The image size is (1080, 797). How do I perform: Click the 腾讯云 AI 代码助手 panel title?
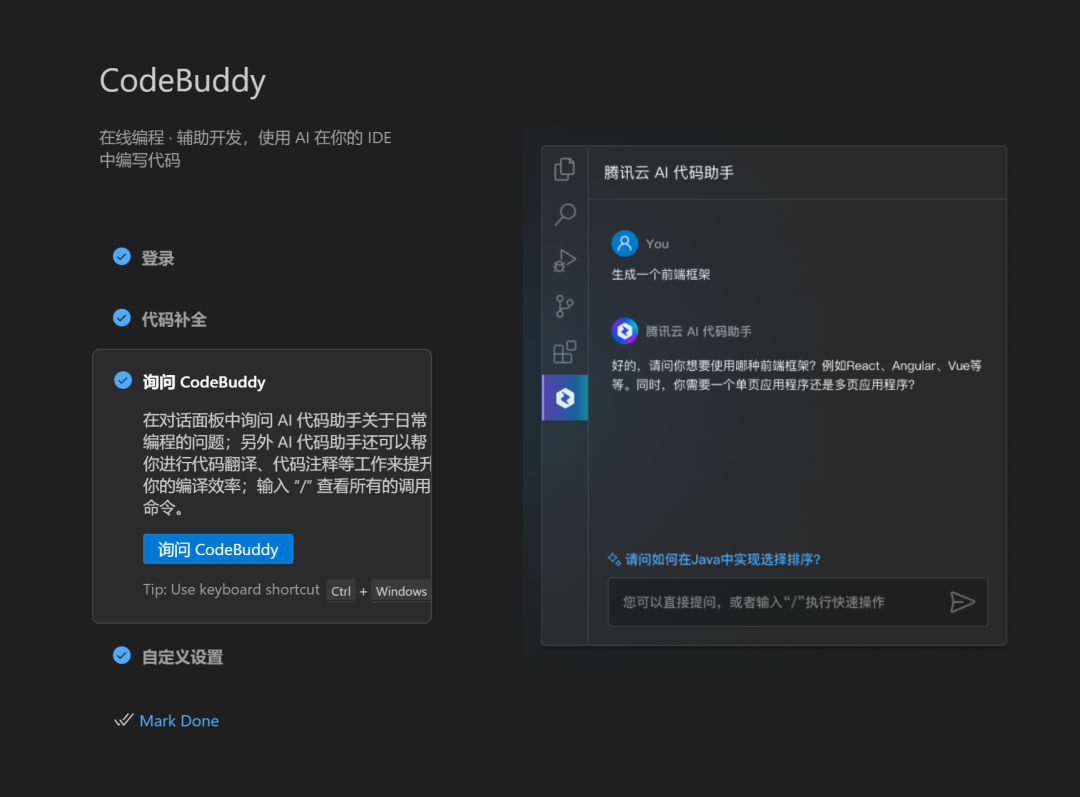pos(669,172)
